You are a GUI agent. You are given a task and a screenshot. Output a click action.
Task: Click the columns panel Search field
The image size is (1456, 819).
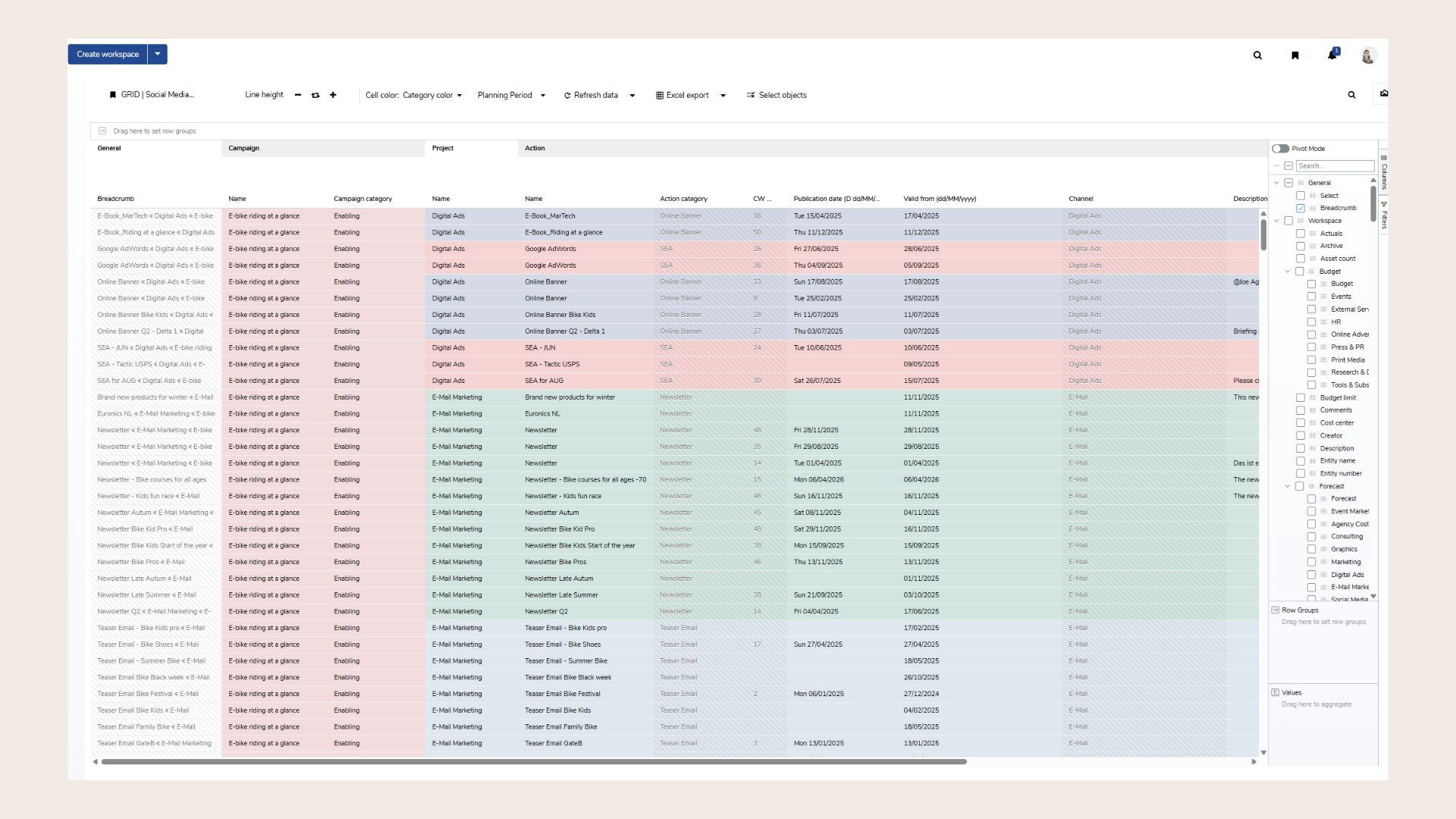[1335, 166]
